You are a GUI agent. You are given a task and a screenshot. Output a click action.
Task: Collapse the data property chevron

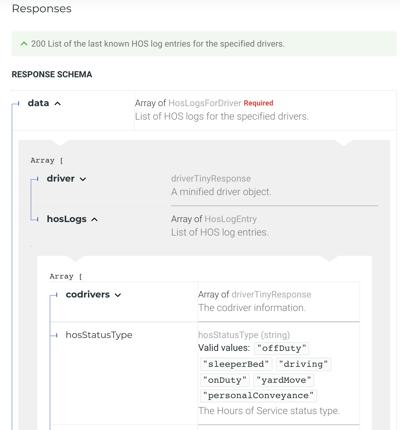57,104
